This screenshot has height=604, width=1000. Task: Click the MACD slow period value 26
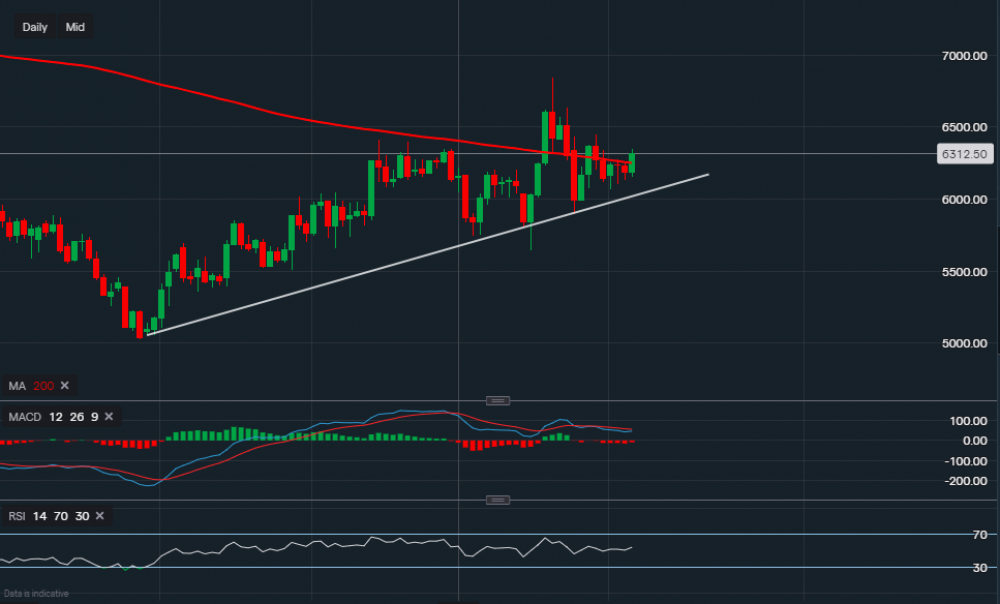pos(75,416)
